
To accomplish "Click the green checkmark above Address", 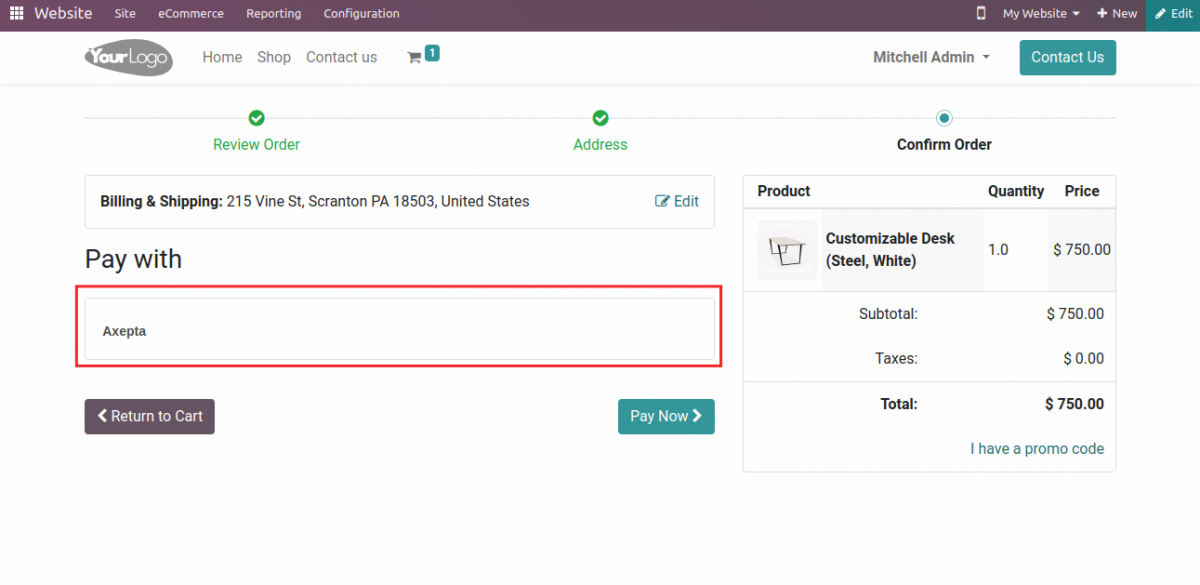I will 600,117.
